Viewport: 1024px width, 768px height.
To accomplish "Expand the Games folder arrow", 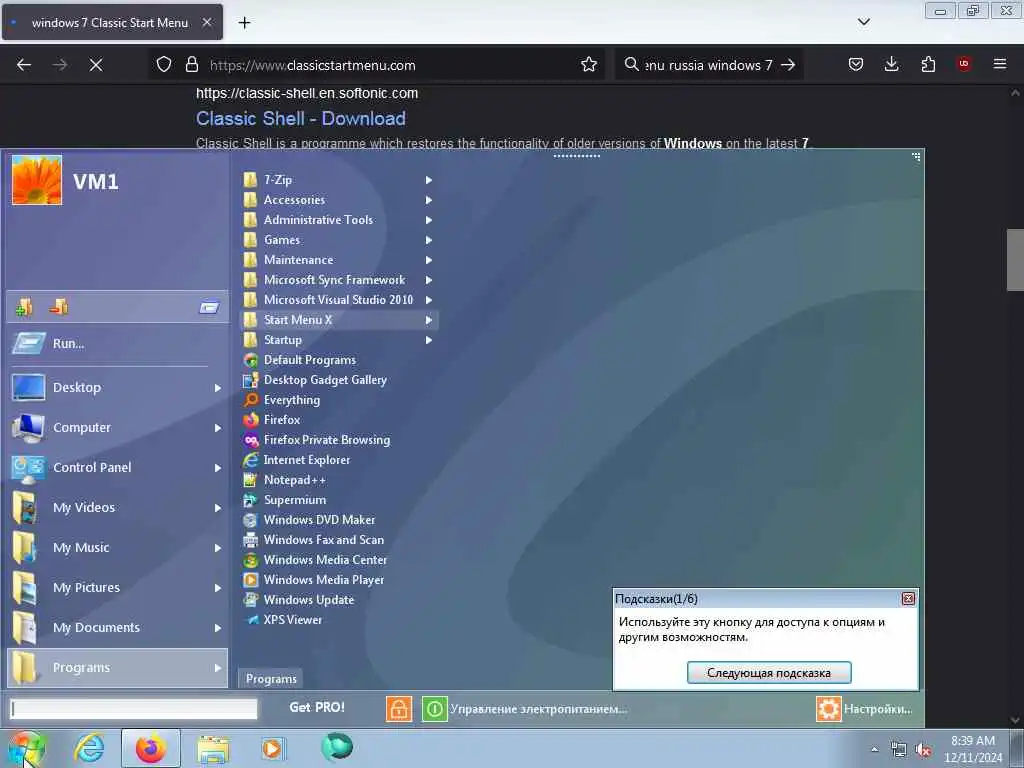I will tap(428, 240).
